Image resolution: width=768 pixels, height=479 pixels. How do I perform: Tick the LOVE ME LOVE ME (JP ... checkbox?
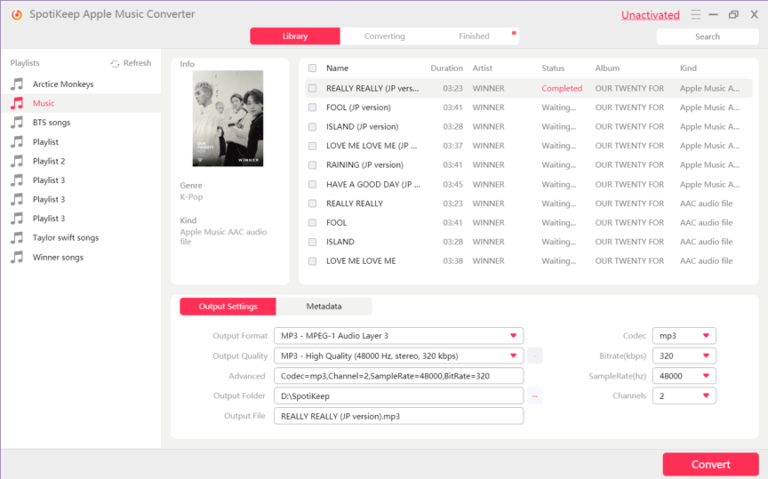tap(312, 145)
